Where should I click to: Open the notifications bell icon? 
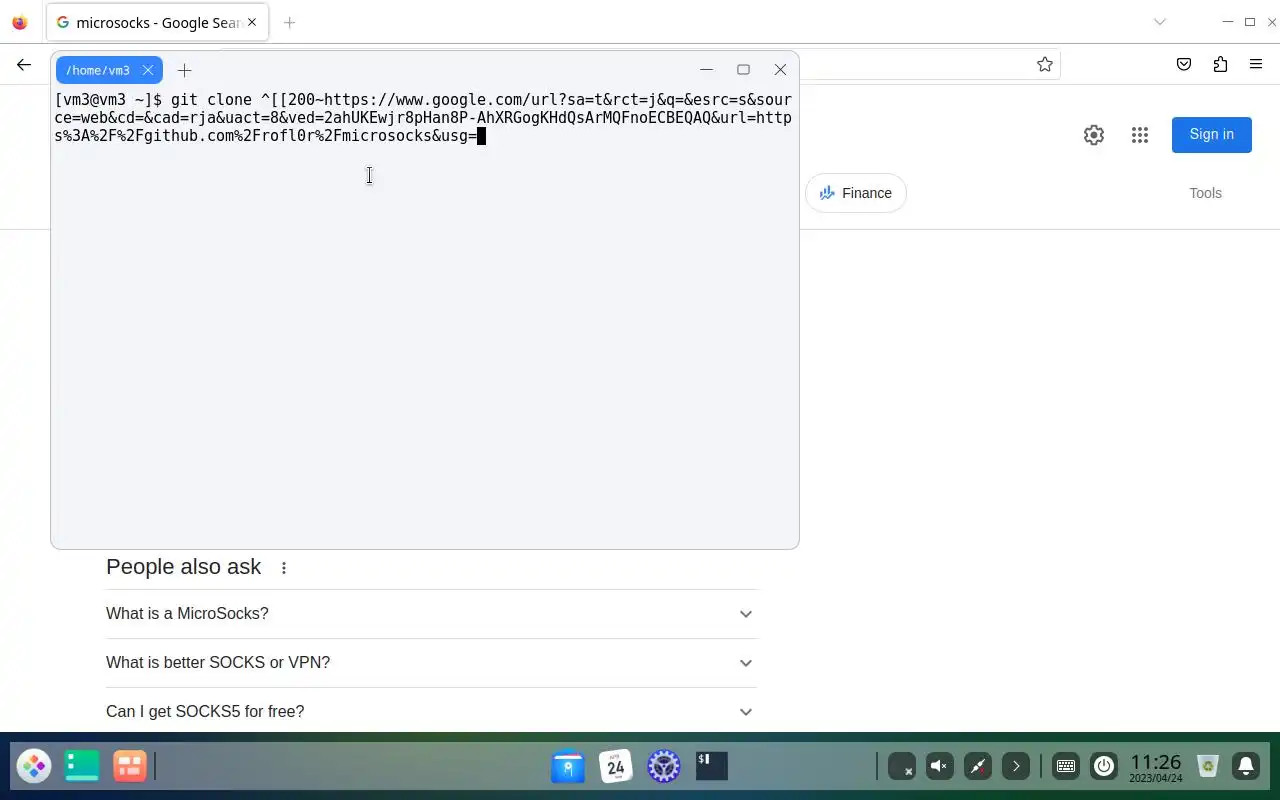click(x=1246, y=767)
